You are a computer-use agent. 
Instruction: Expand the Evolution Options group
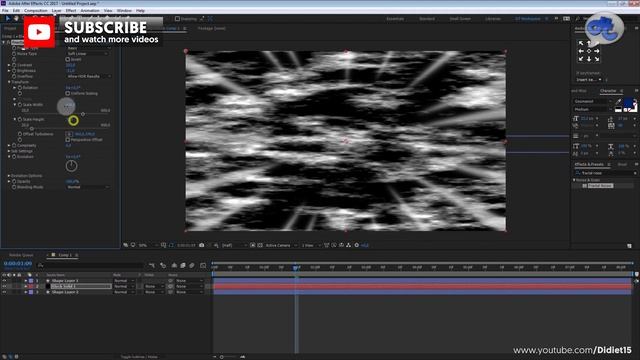tap(9, 176)
